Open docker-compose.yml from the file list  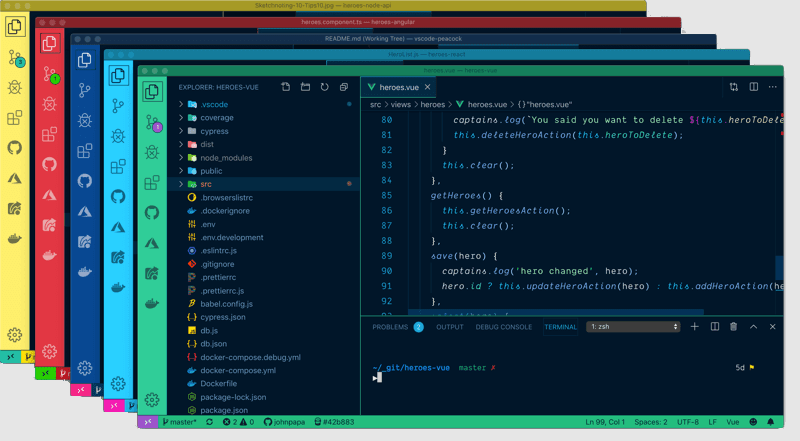point(236,370)
